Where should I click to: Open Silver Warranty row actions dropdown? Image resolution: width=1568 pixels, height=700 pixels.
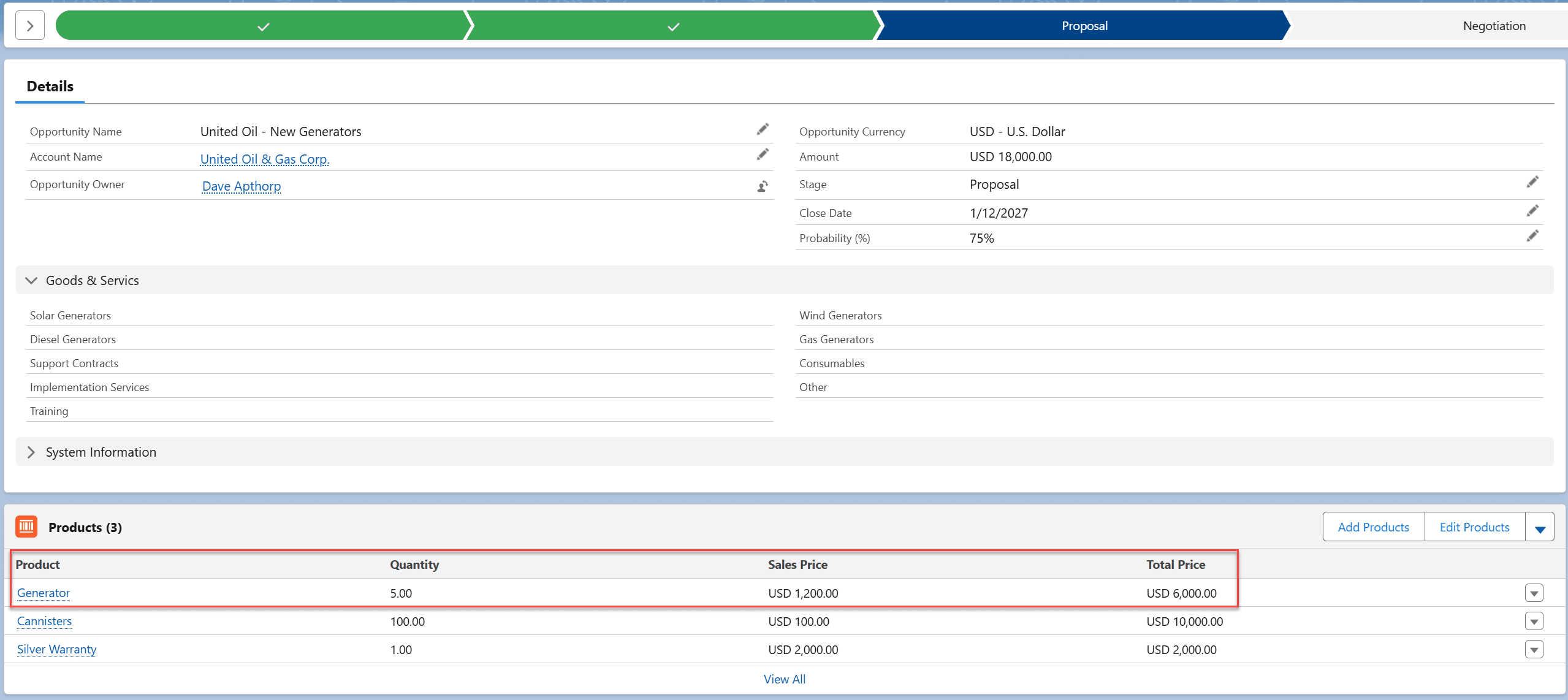1534,650
